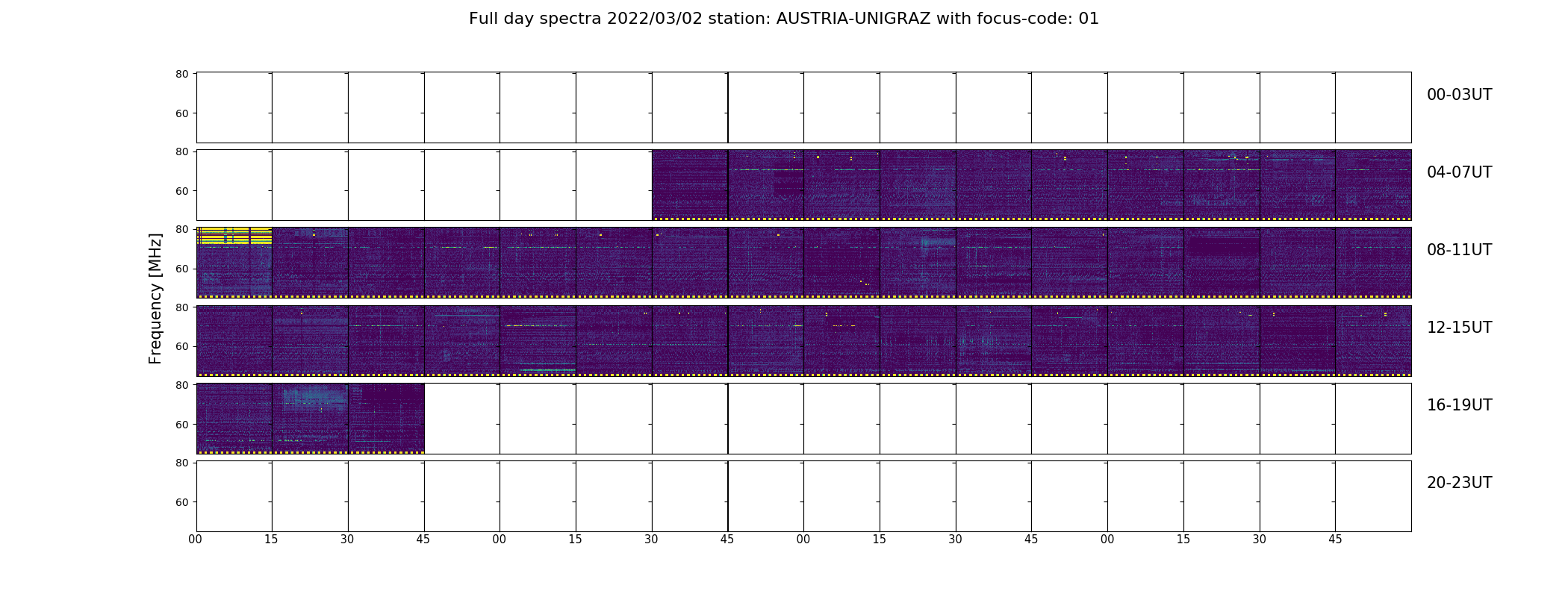Viewport: 1568px width, 597px height.
Task: Click the rightmost 45 tick on the time axis
Action: (x=1335, y=540)
